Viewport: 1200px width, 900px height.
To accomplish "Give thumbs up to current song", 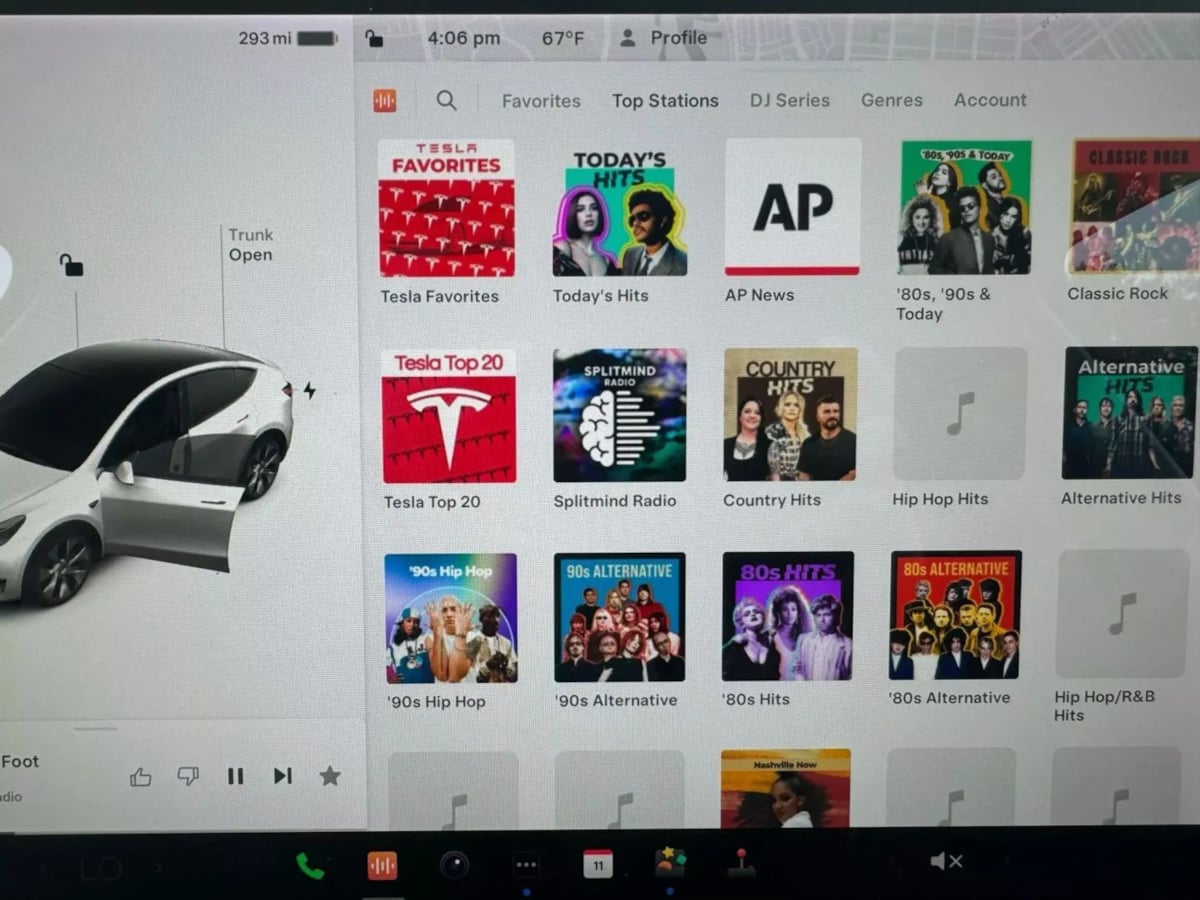I will click(x=140, y=777).
